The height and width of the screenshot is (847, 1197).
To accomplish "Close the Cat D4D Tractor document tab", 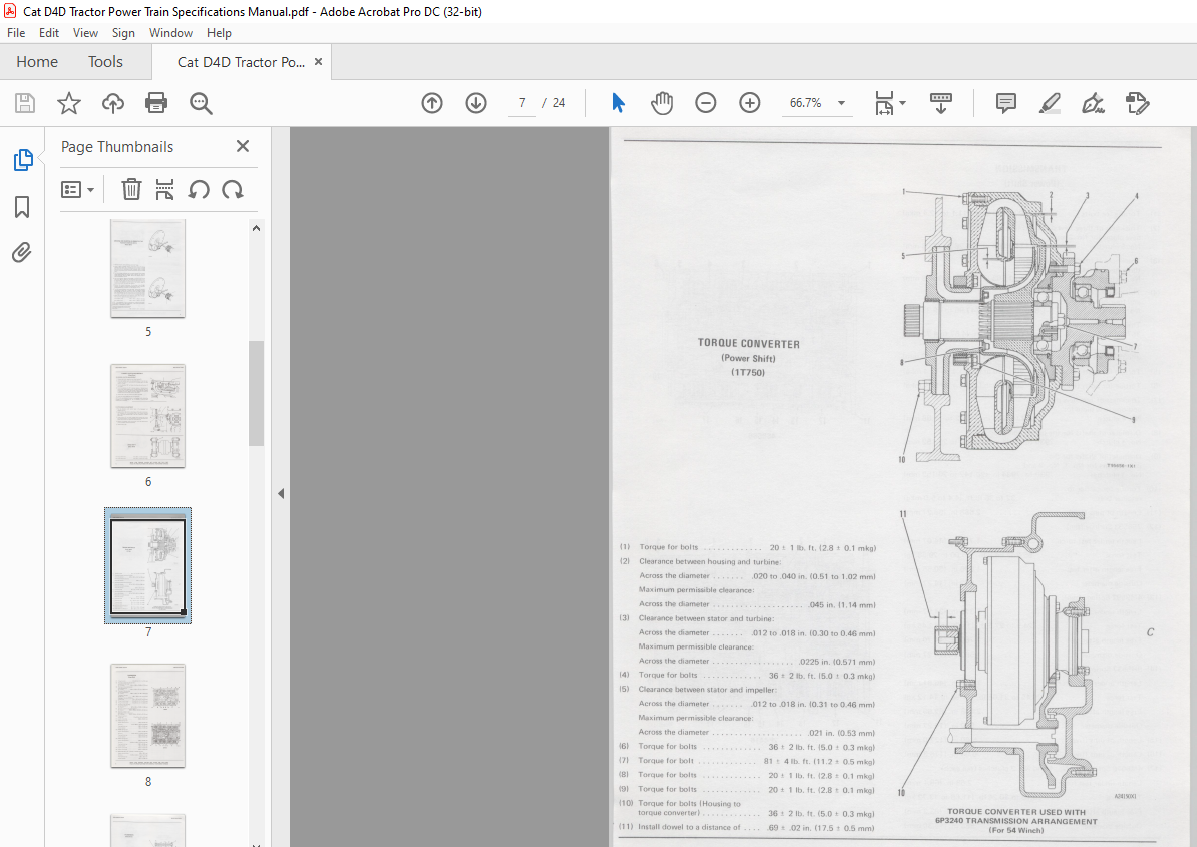I will (318, 62).
